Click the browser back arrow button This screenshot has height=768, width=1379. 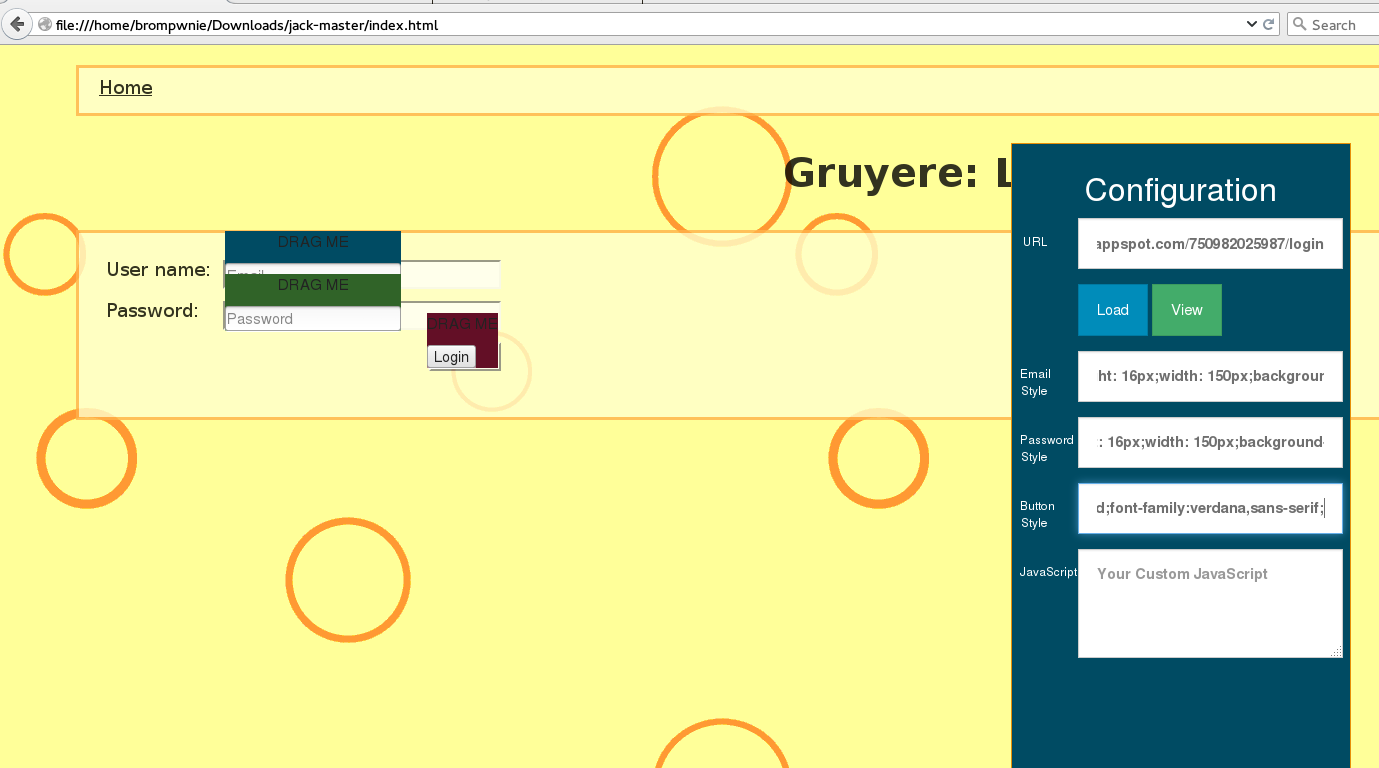[x=17, y=24]
